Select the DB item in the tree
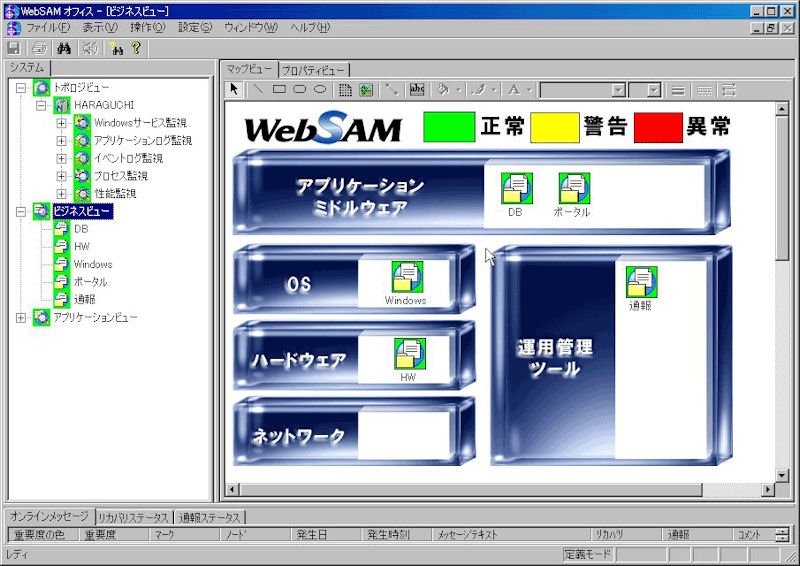 click(x=81, y=229)
